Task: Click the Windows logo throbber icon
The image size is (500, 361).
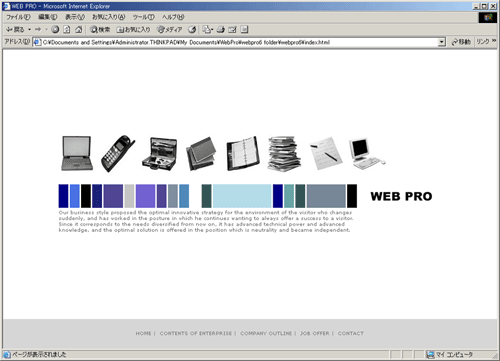Action: click(x=488, y=17)
